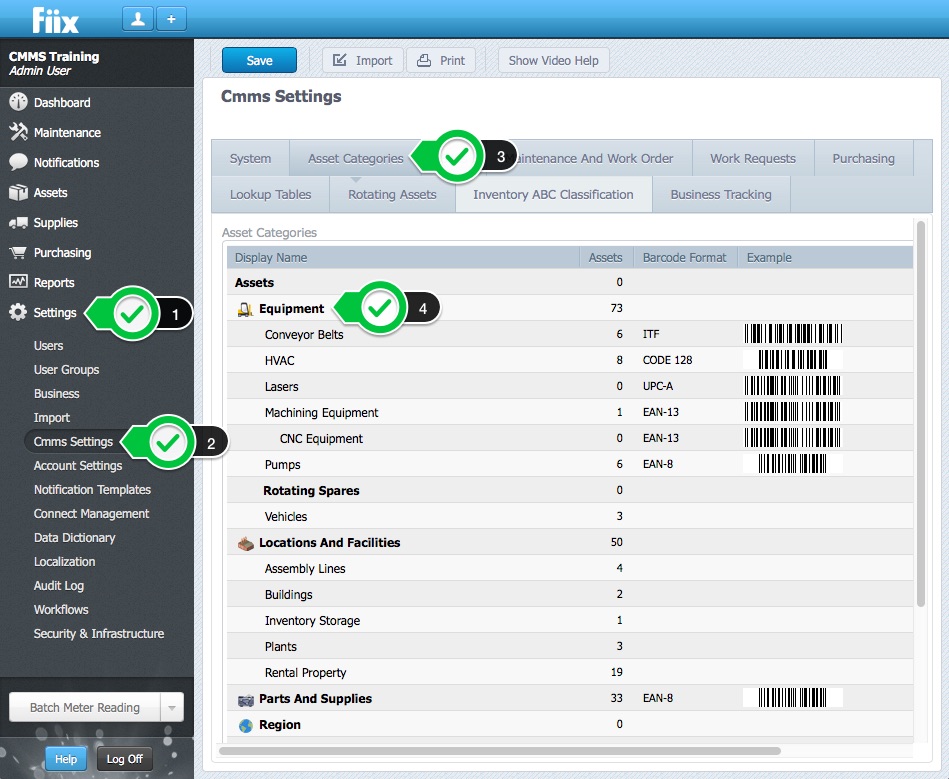Select the Lookup Tables tab
The width and height of the screenshot is (949, 779).
271,194
